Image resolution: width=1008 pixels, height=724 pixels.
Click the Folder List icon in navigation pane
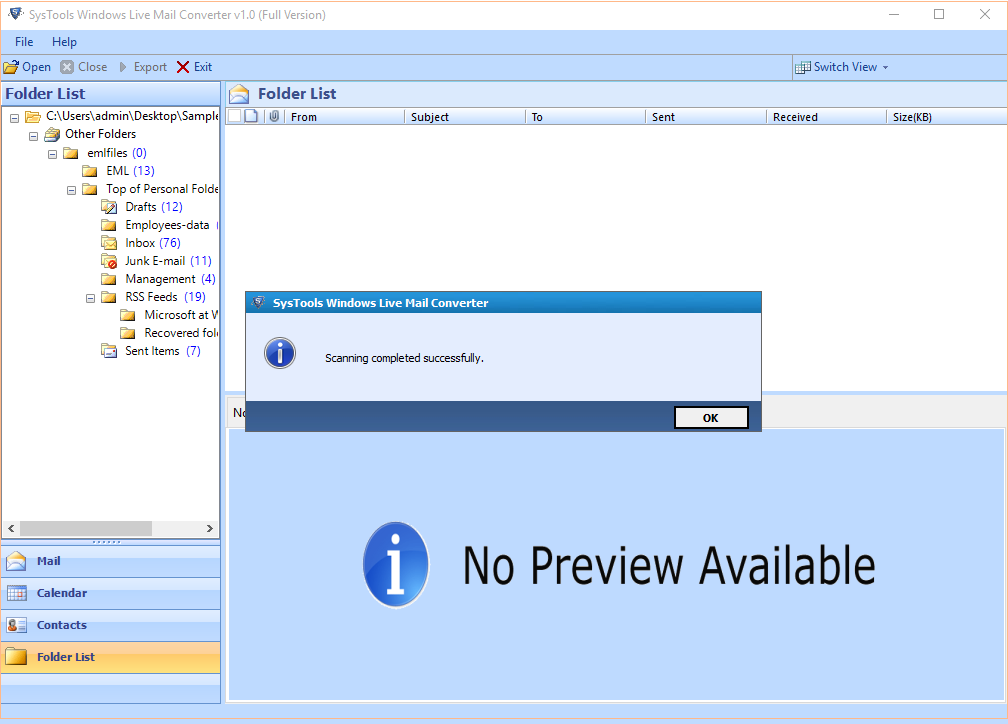coord(16,656)
